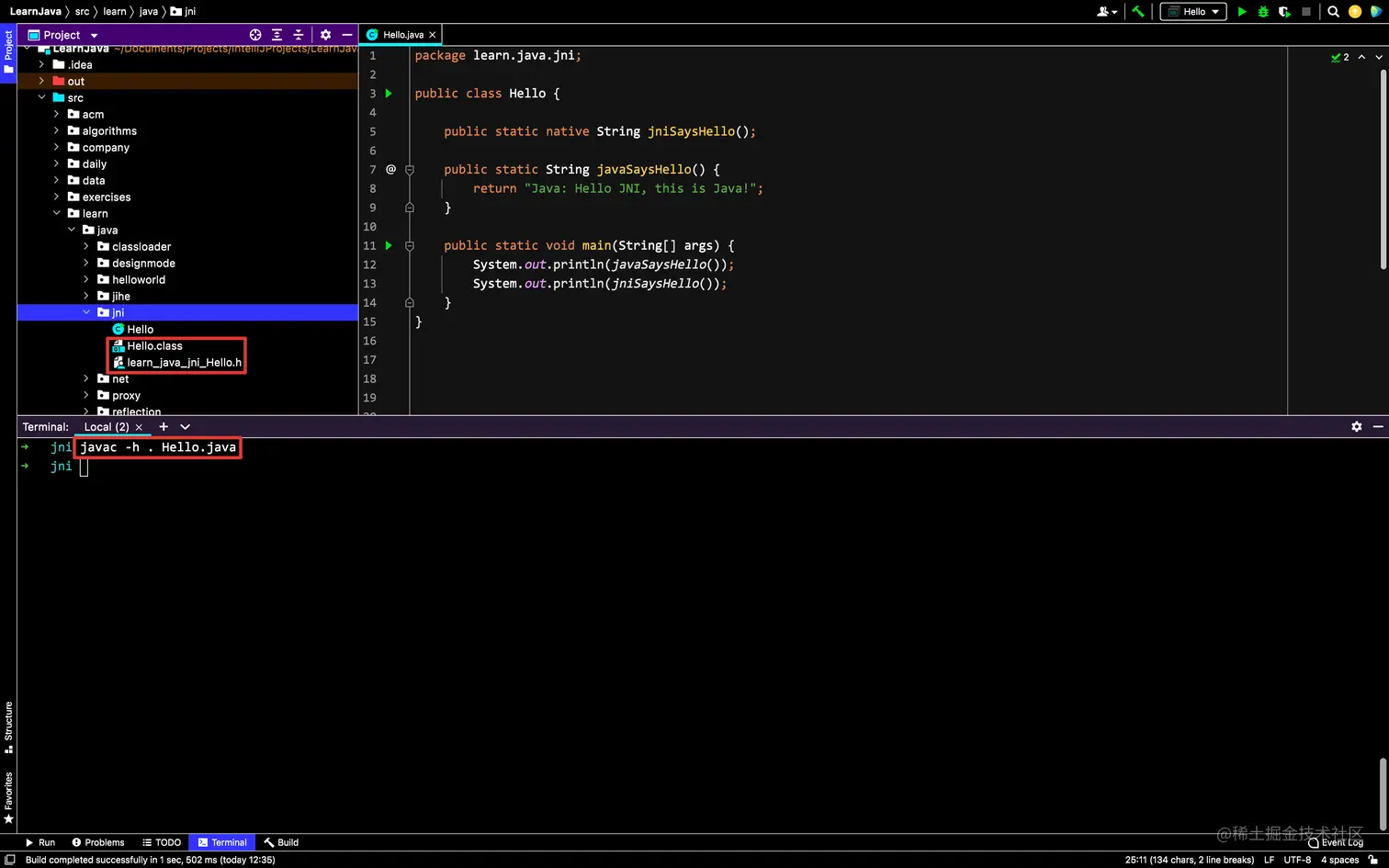
Task: Toggle the Favorites tool window sidebar button
Action: pos(8,797)
